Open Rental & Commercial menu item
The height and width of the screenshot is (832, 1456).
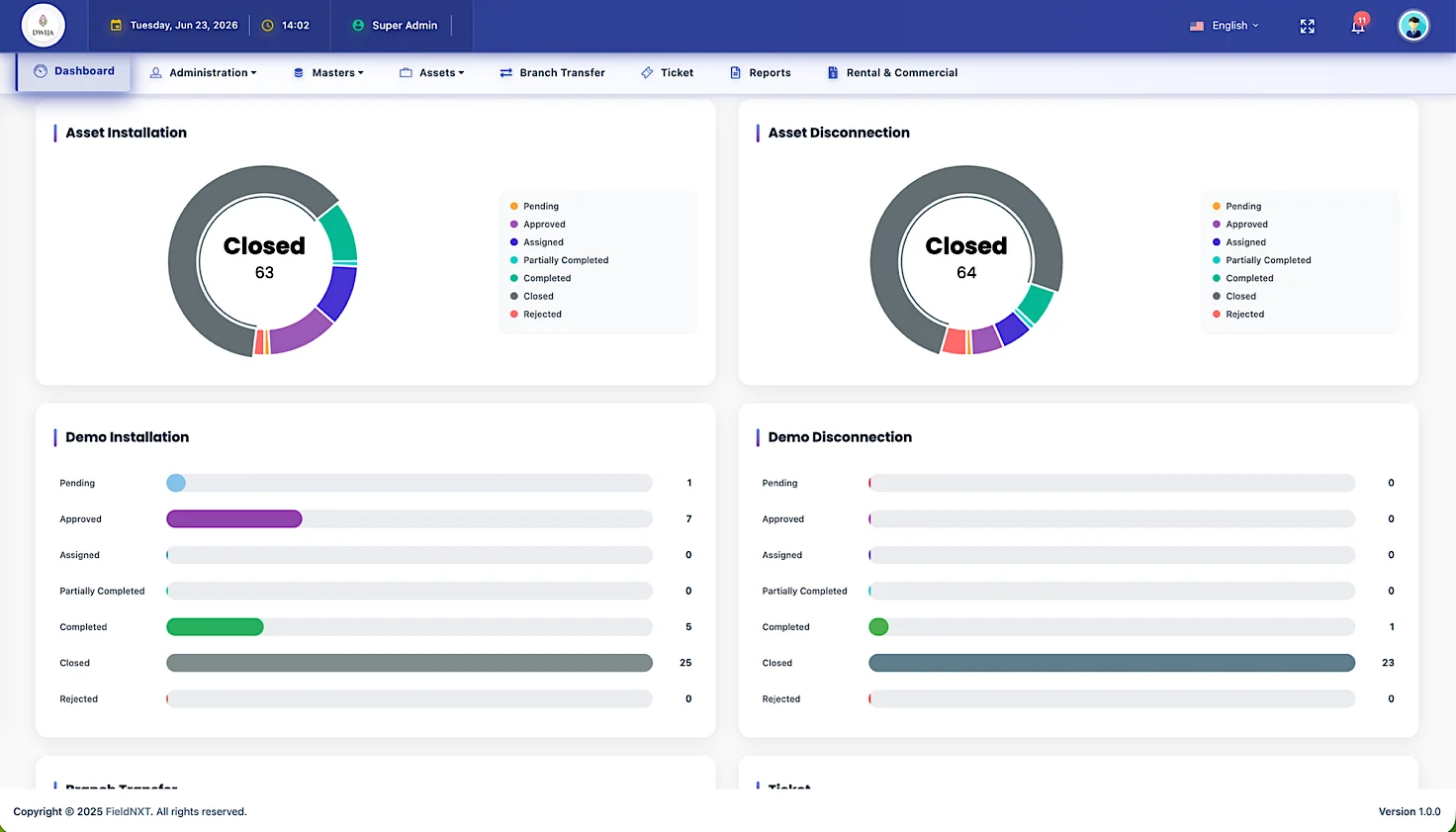point(892,72)
